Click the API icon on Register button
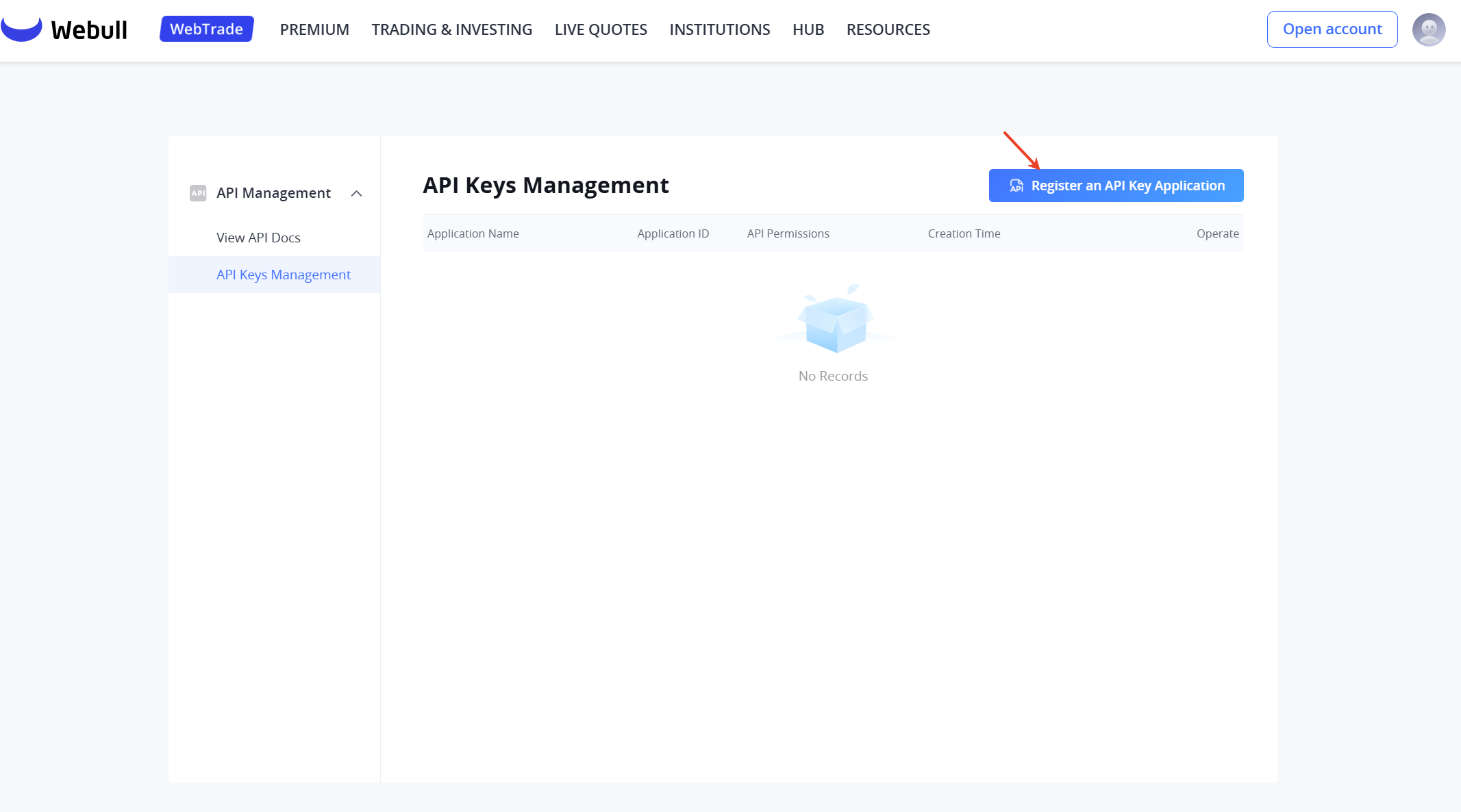Screen dimensions: 1461x812 1016,186
